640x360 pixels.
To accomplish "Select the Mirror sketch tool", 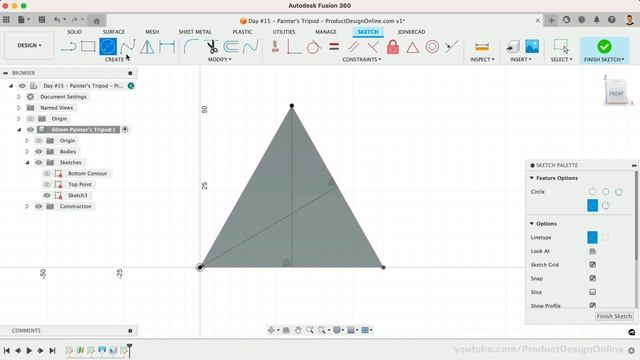I will (147, 47).
